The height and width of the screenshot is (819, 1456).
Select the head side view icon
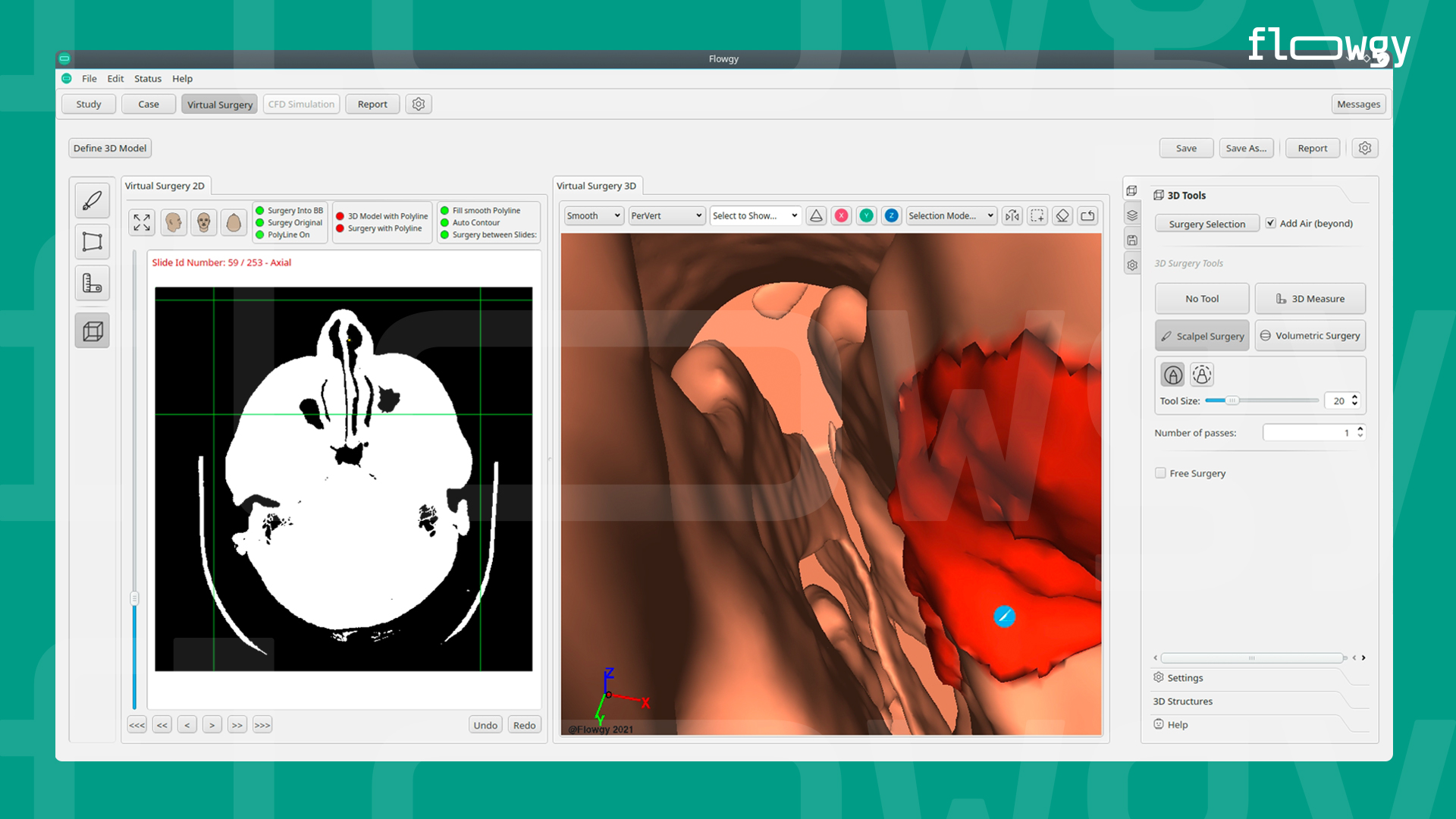pyautogui.click(x=173, y=222)
